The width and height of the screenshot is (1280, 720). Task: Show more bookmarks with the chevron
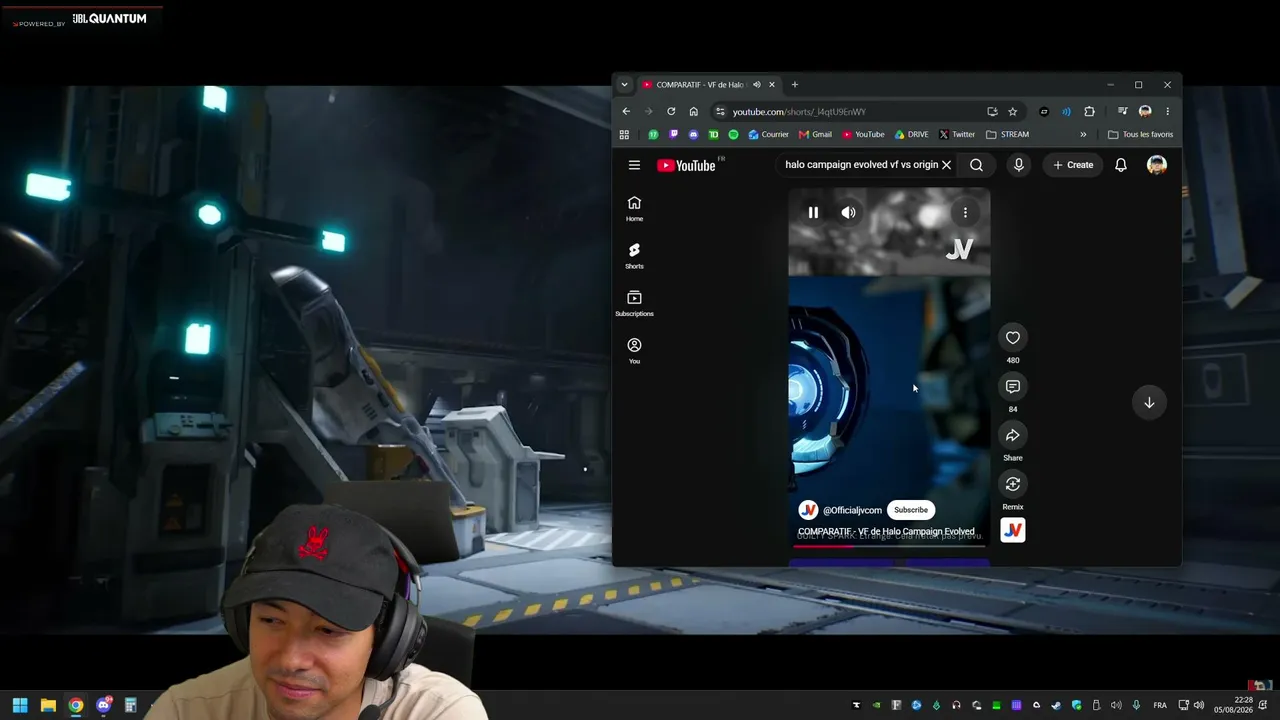click(x=1083, y=135)
